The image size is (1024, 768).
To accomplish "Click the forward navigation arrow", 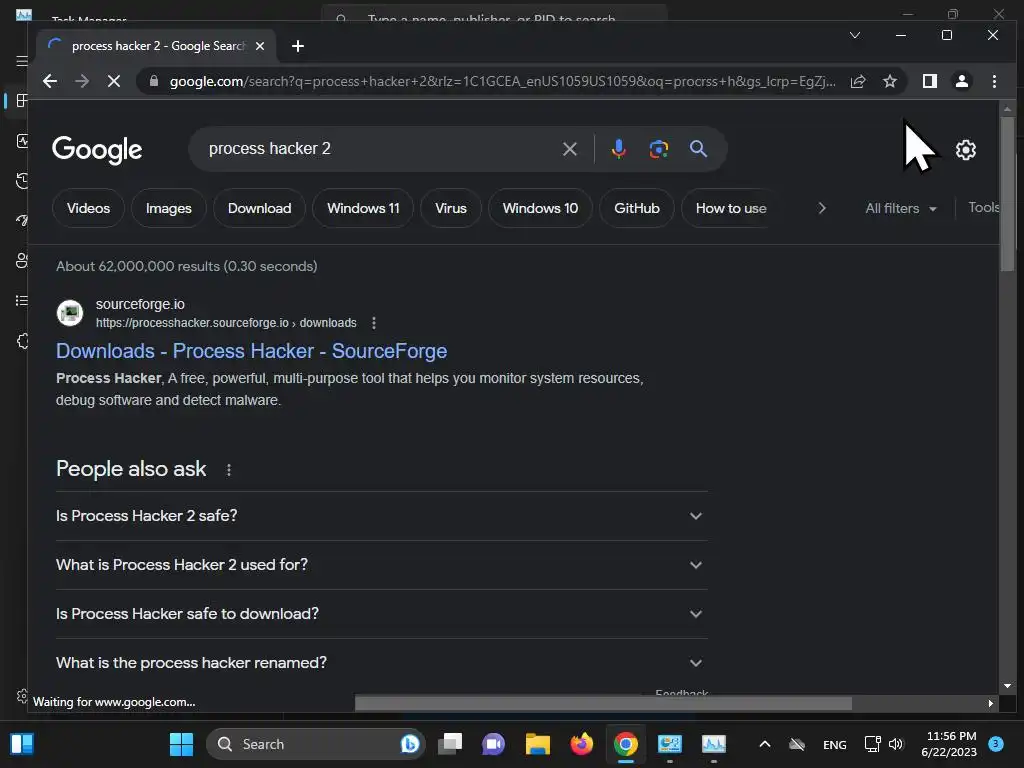I will (82, 81).
